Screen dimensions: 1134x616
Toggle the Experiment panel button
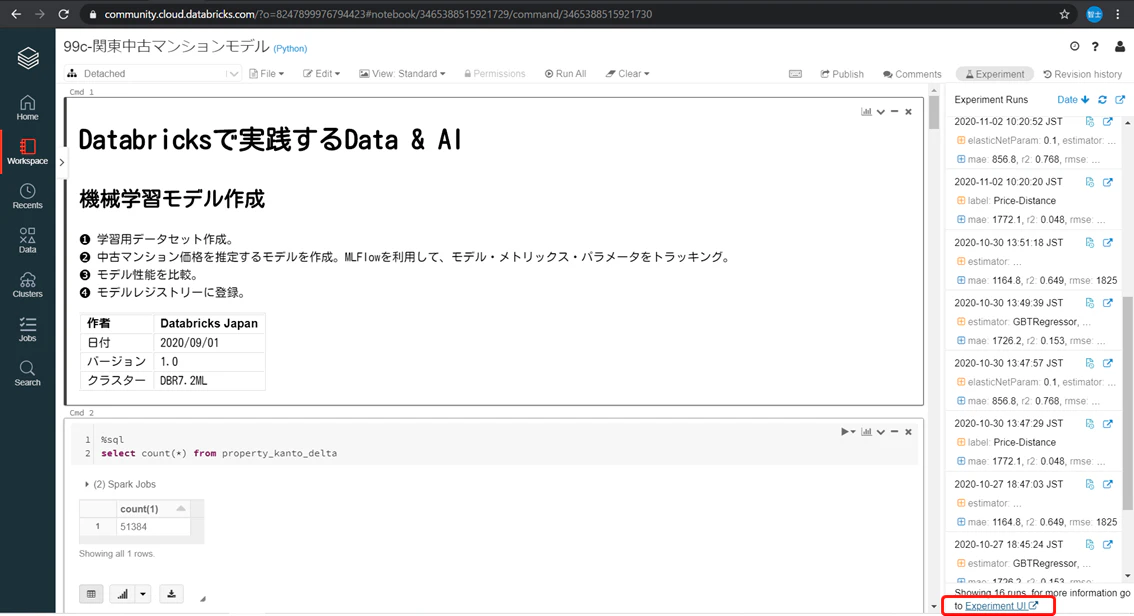(995, 74)
